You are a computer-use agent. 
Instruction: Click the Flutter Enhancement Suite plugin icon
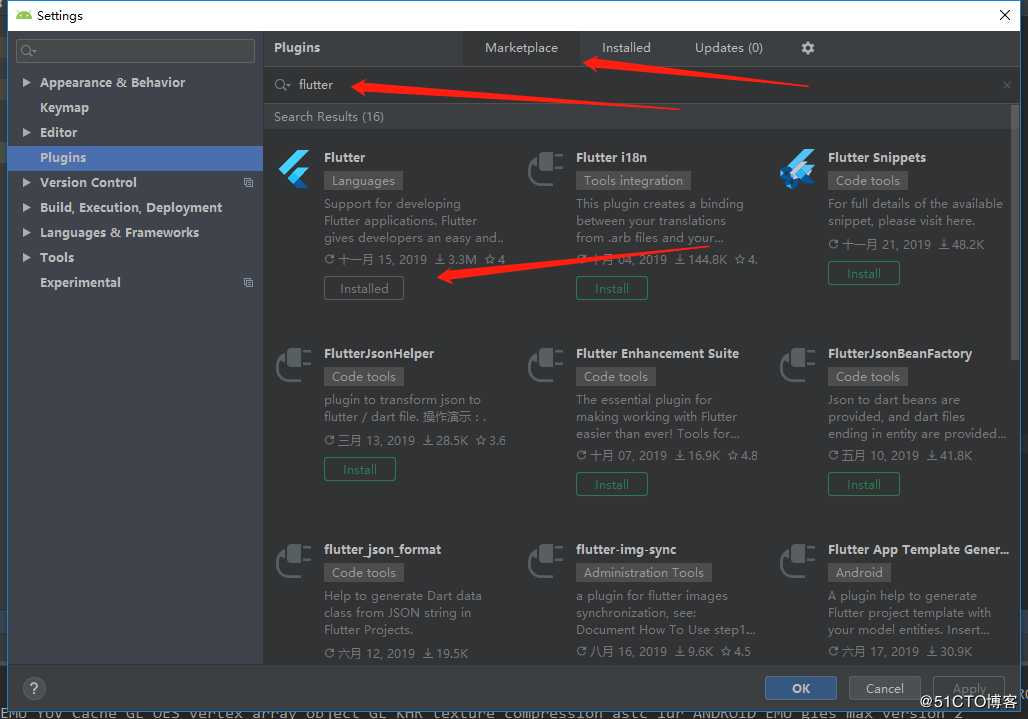[545, 365]
